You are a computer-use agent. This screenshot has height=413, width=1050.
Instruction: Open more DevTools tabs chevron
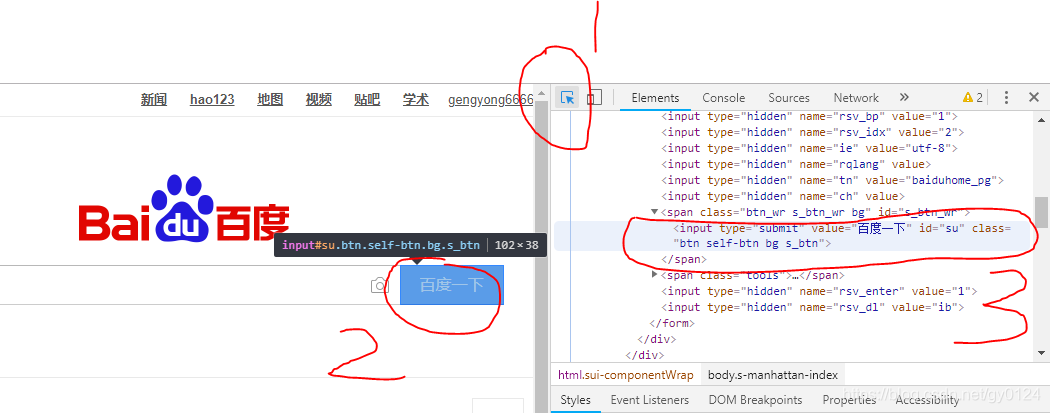pyautogui.click(x=904, y=98)
